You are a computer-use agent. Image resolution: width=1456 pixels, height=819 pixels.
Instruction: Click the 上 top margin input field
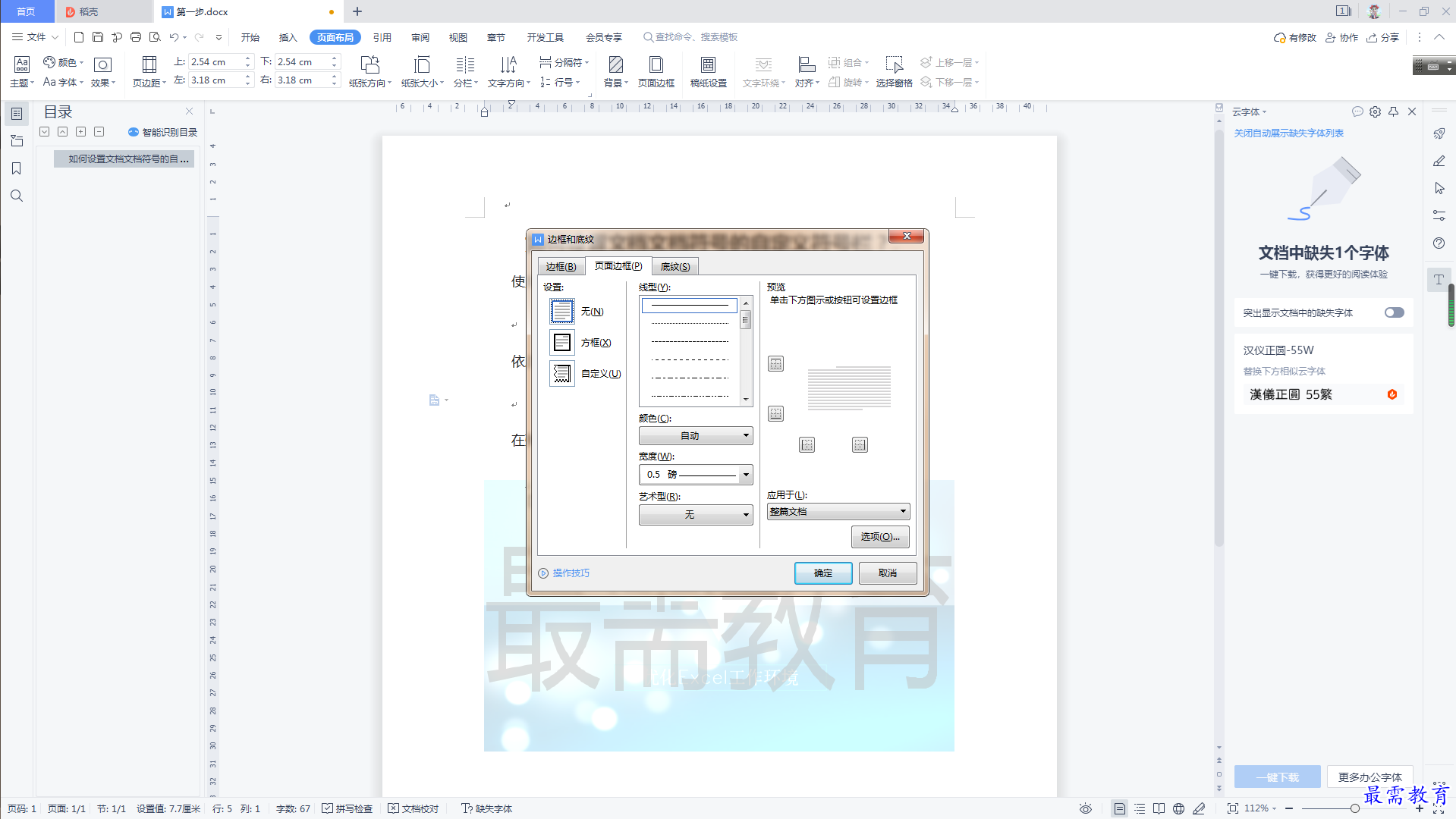click(215, 62)
